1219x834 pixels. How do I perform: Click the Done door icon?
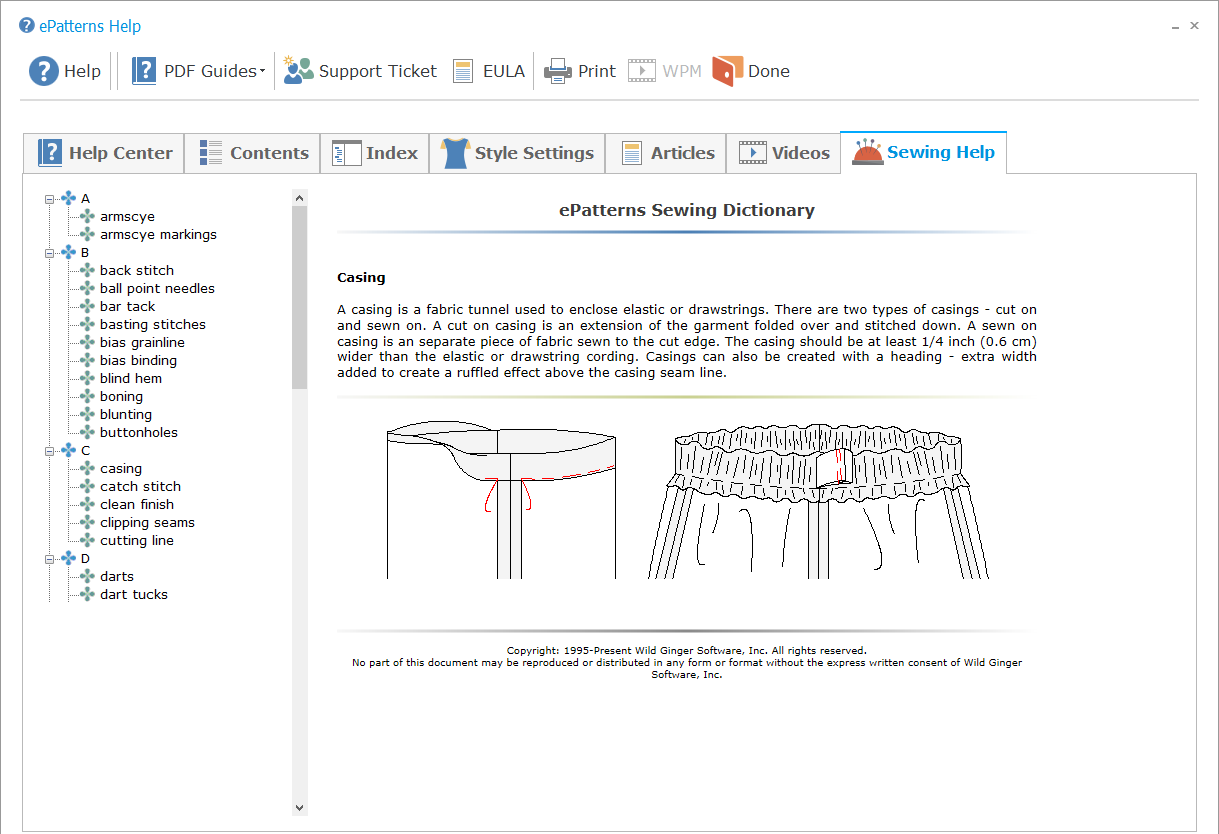pos(727,71)
